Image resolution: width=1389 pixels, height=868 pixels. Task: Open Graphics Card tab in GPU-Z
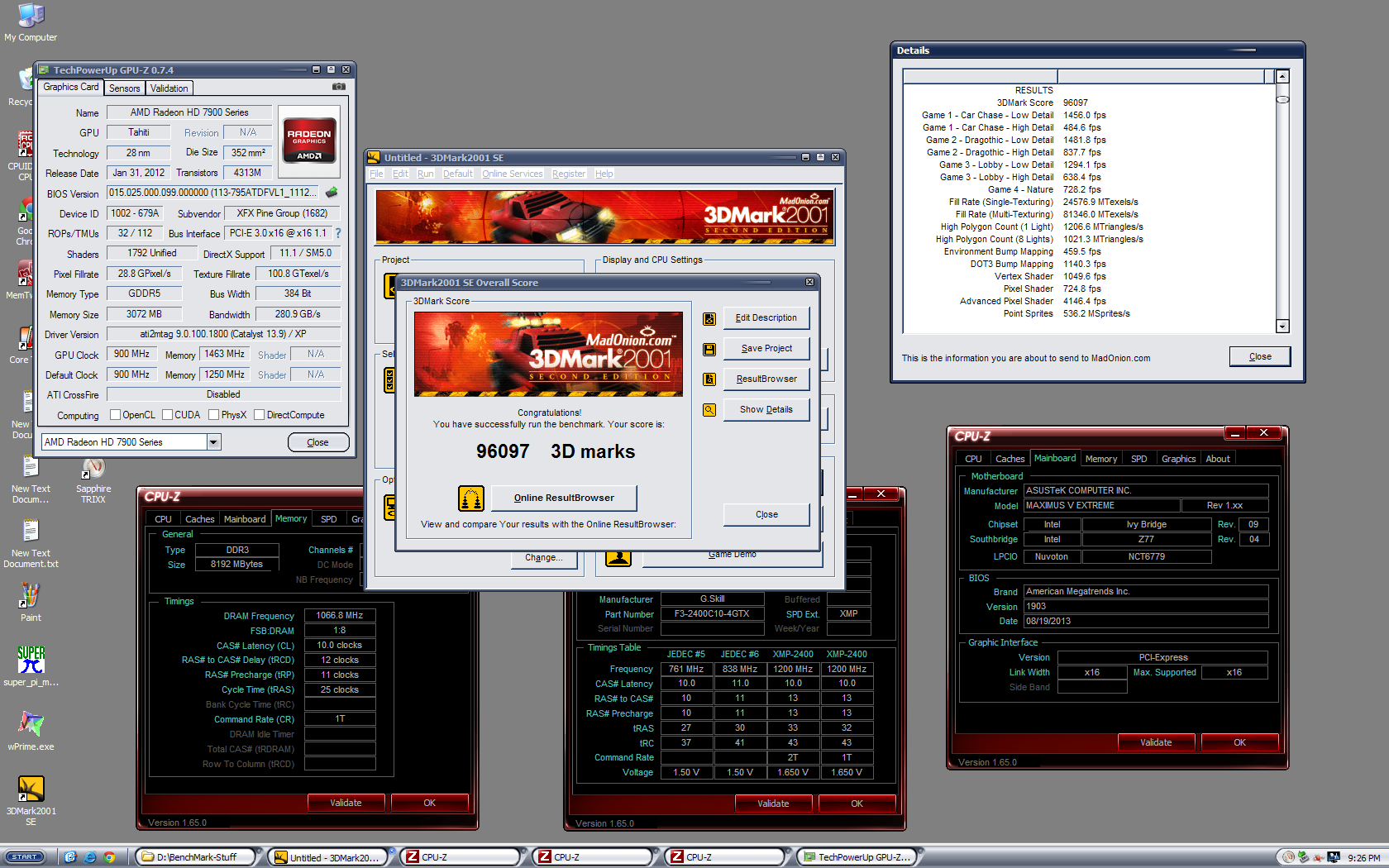pyautogui.click(x=71, y=87)
